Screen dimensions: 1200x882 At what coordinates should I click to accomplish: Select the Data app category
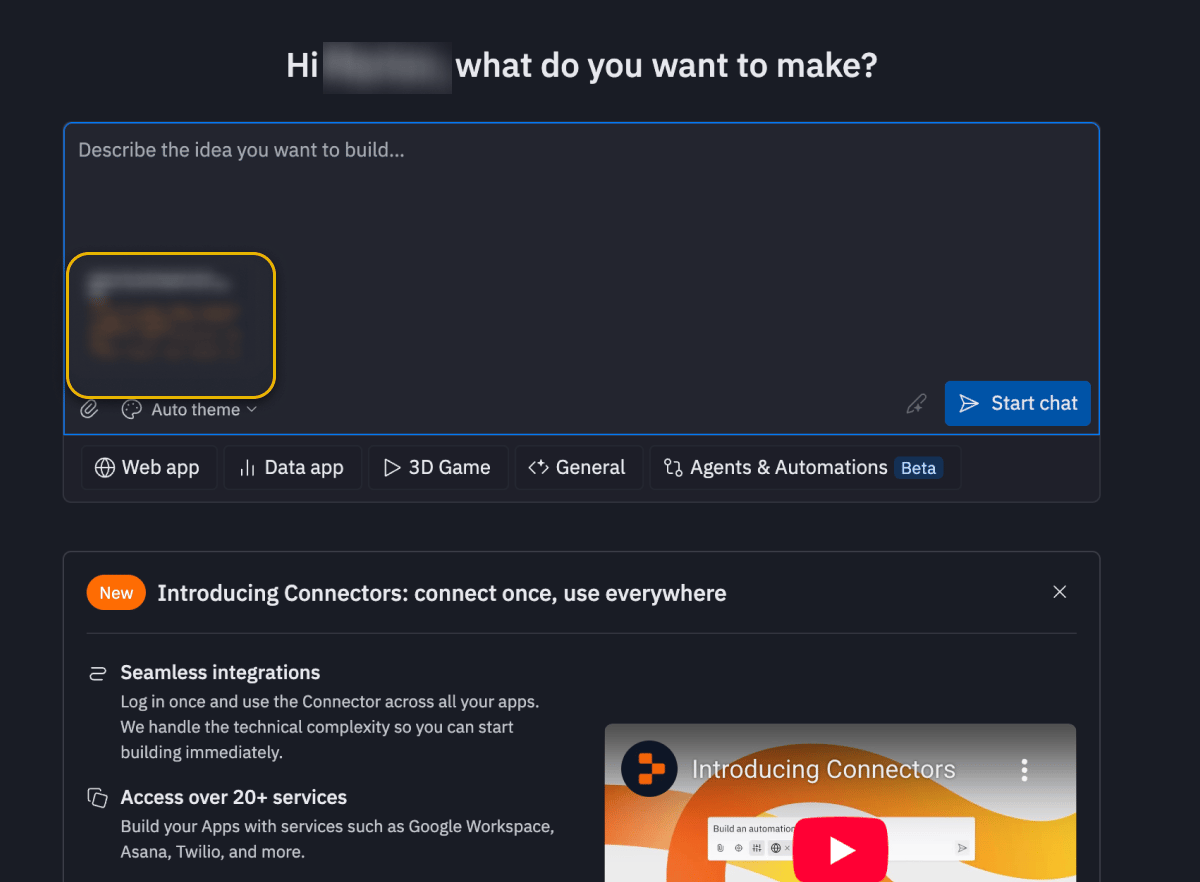pyautogui.click(x=293, y=467)
